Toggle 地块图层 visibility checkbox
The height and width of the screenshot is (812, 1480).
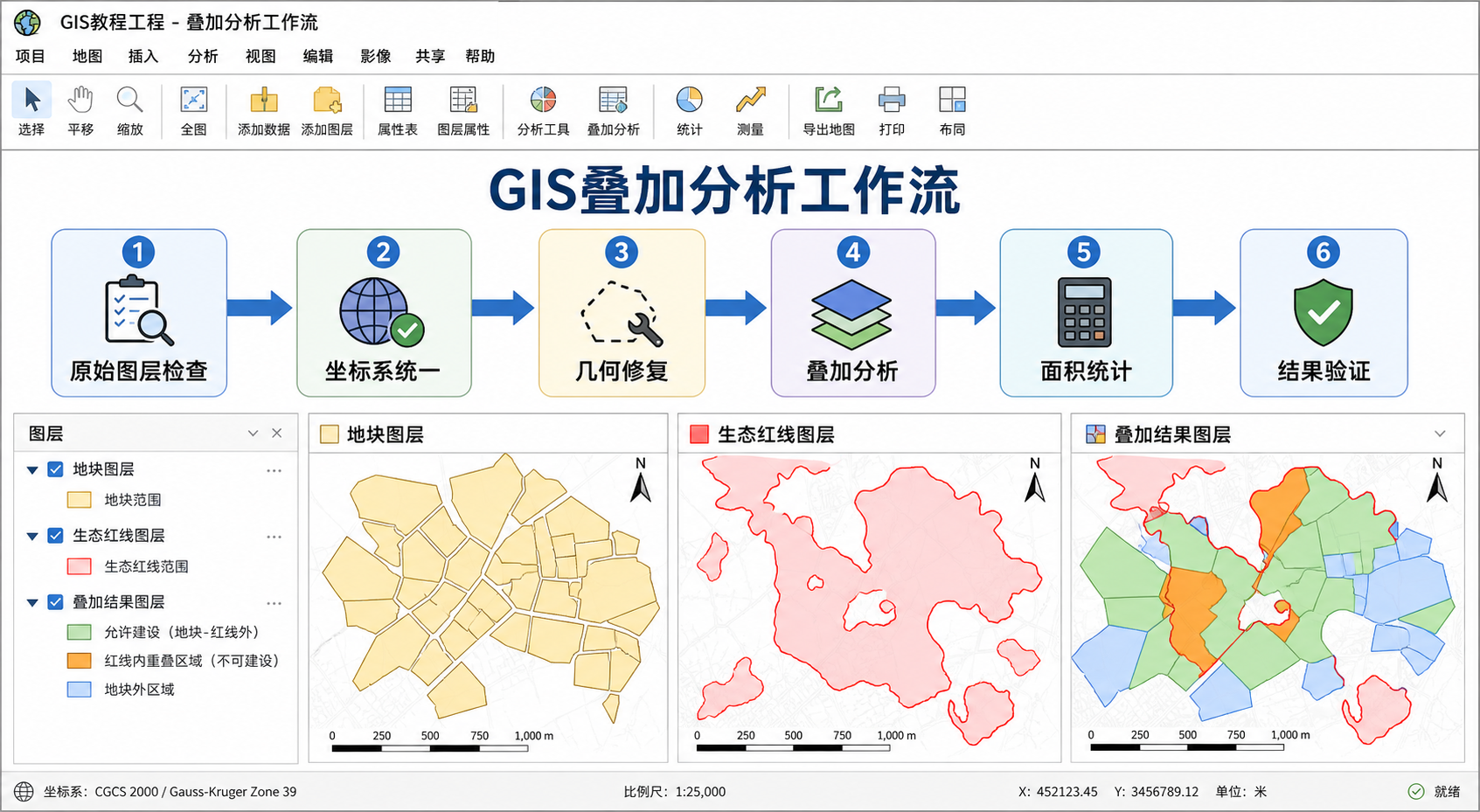(x=55, y=469)
